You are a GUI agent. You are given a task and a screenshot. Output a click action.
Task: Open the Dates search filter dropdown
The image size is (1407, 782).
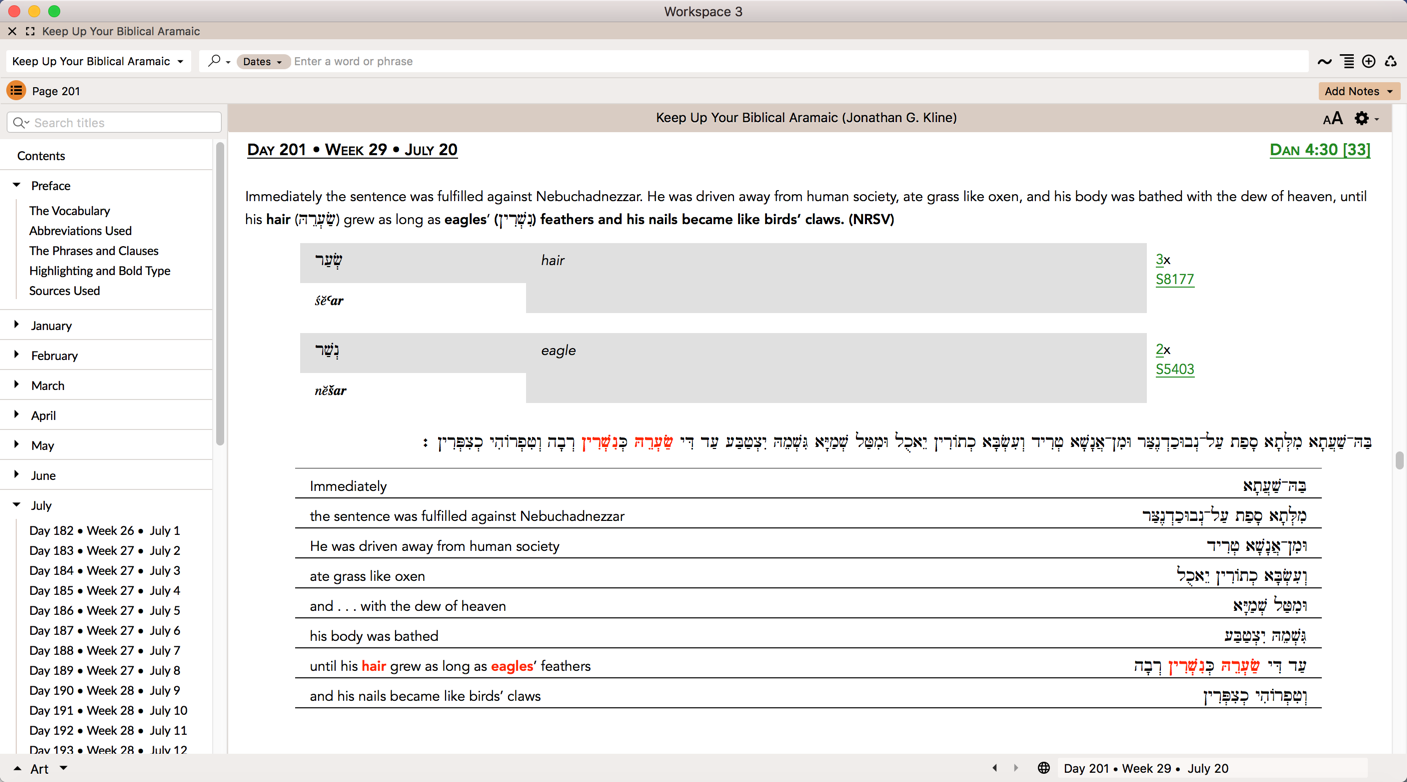point(262,62)
